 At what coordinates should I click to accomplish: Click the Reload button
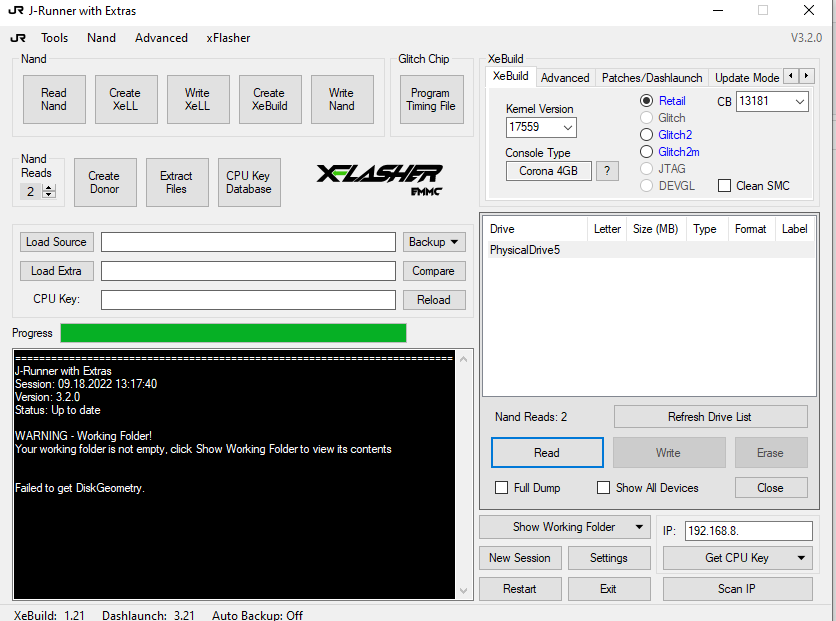(x=433, y=300)
